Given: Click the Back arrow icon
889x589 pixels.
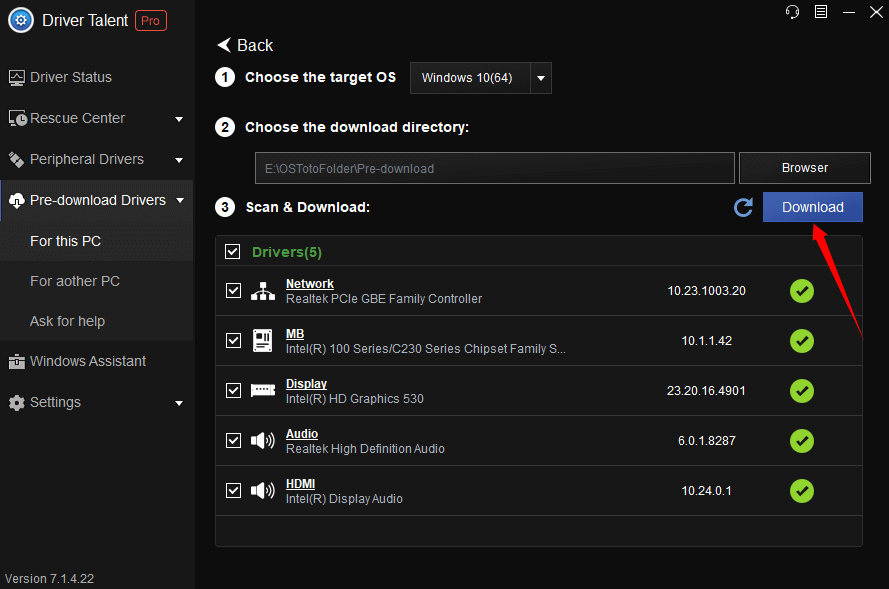Looking at the screenshot, I should [224, 45].
